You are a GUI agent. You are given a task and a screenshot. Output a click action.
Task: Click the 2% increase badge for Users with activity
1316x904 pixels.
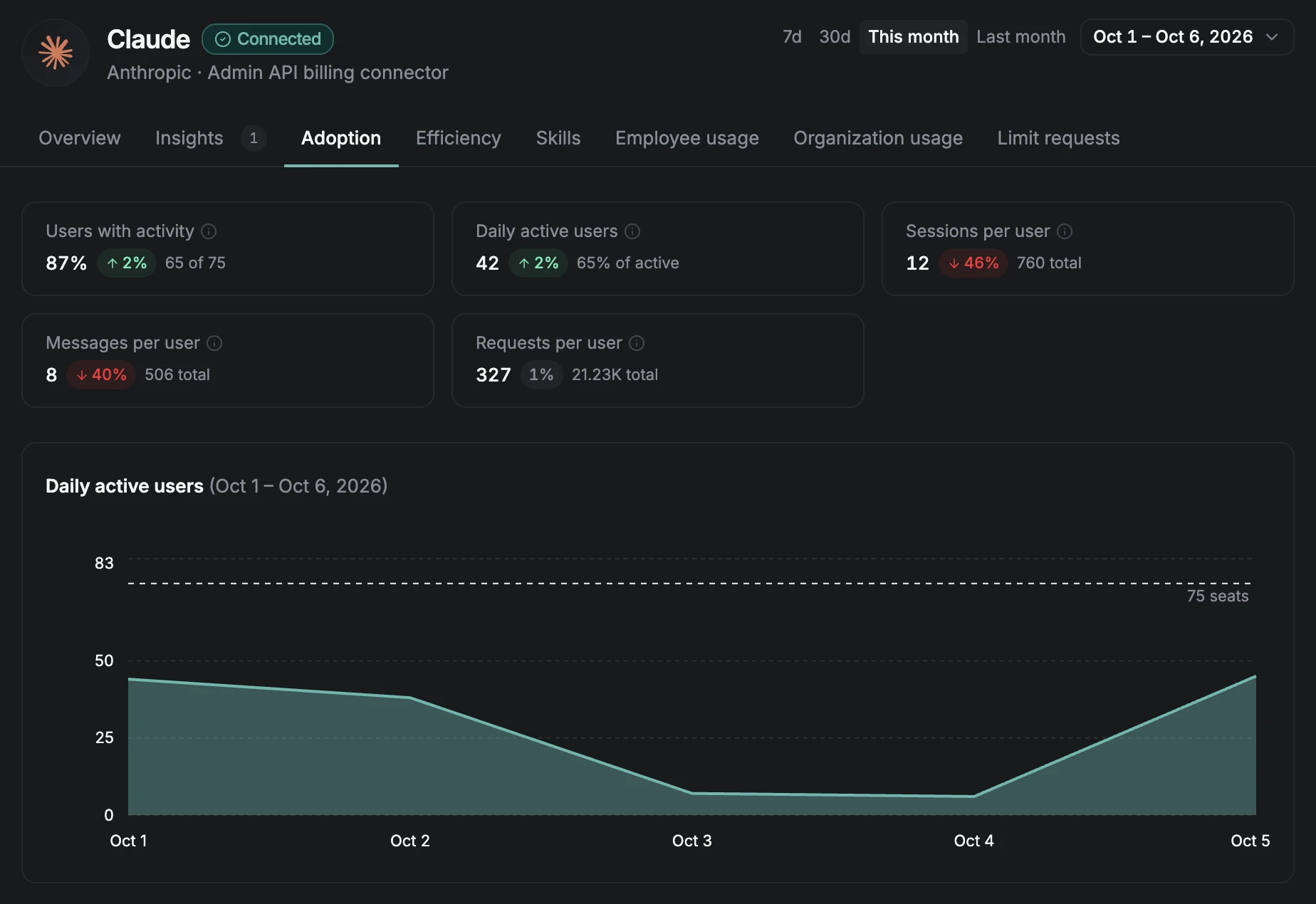tap(127, 263)
